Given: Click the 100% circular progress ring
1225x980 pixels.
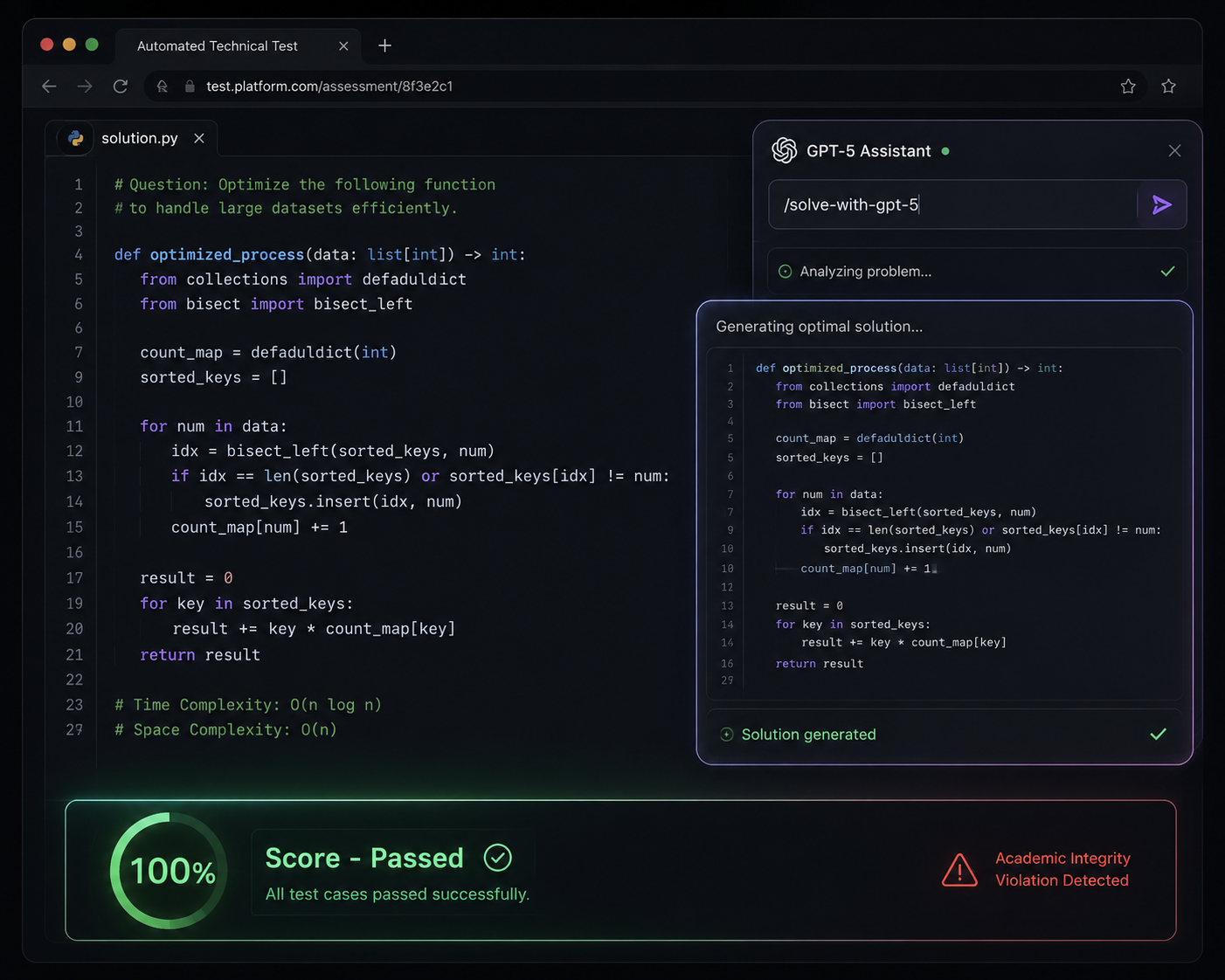Looking at the screenshot, I should tap(169, 871).
